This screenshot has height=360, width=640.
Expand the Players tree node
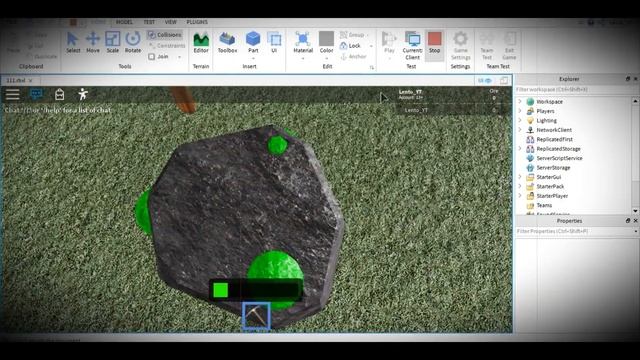click(x=520, y=110)
